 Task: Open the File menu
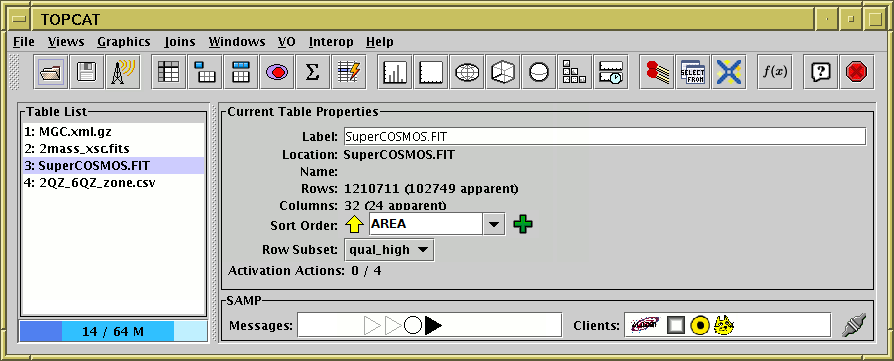tap(23, 42)
